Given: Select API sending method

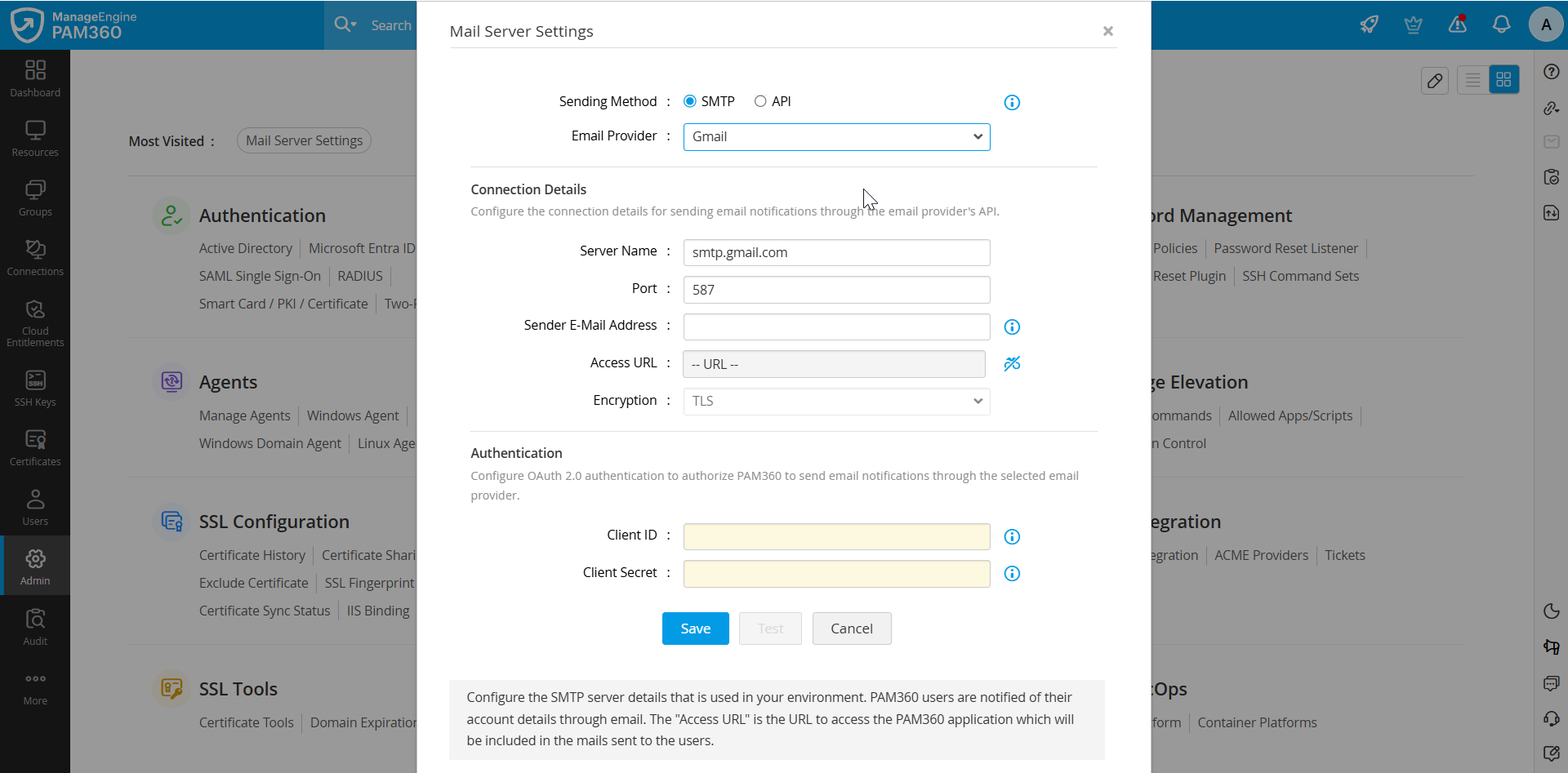Looking at the screenshot, I should coord(760,101).
